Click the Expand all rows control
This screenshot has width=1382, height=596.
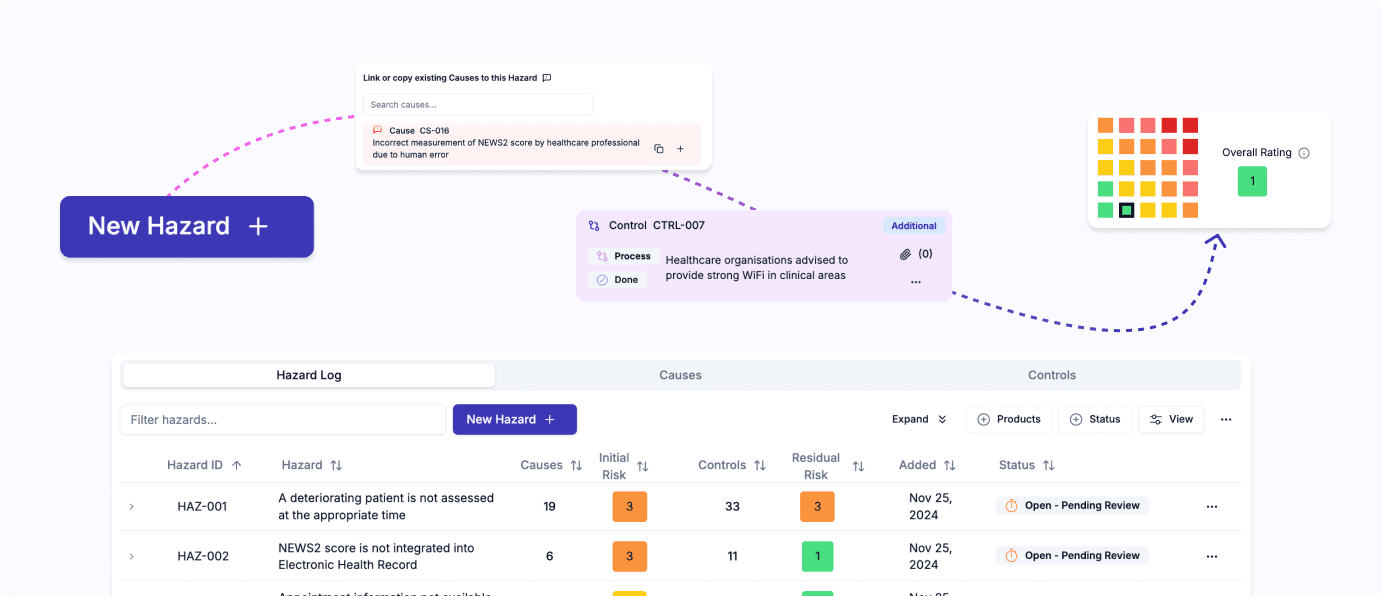tap(919, 420)
